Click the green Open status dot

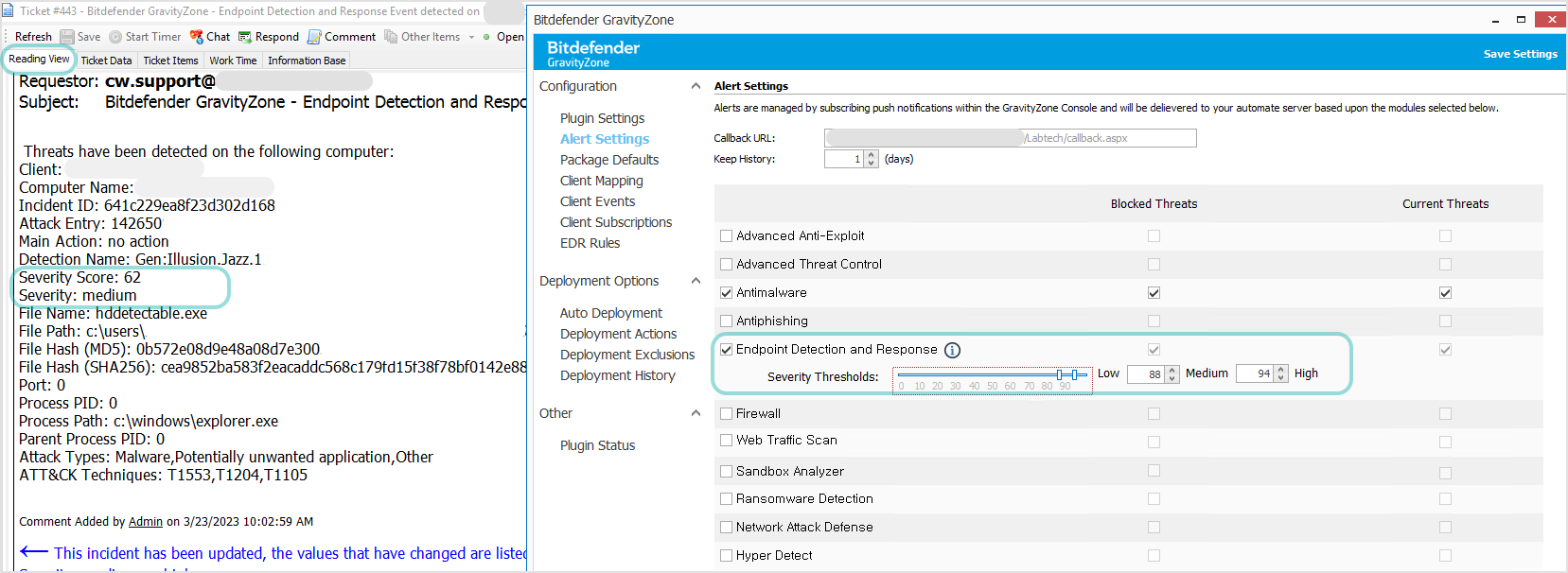point(486,37)
